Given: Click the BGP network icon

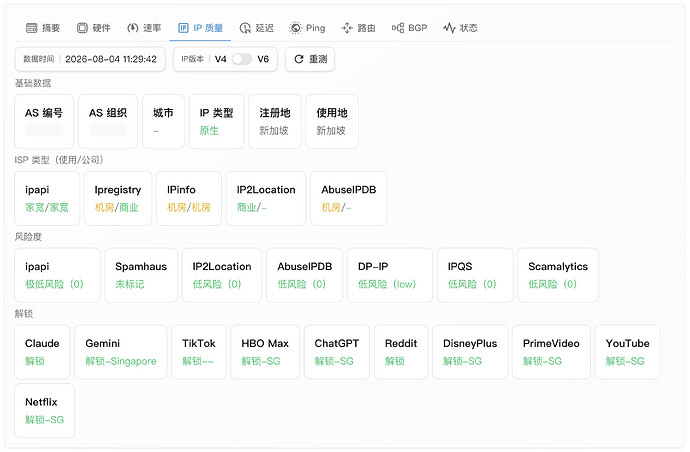Looking at the screenshot, I should tap(398, 28).
